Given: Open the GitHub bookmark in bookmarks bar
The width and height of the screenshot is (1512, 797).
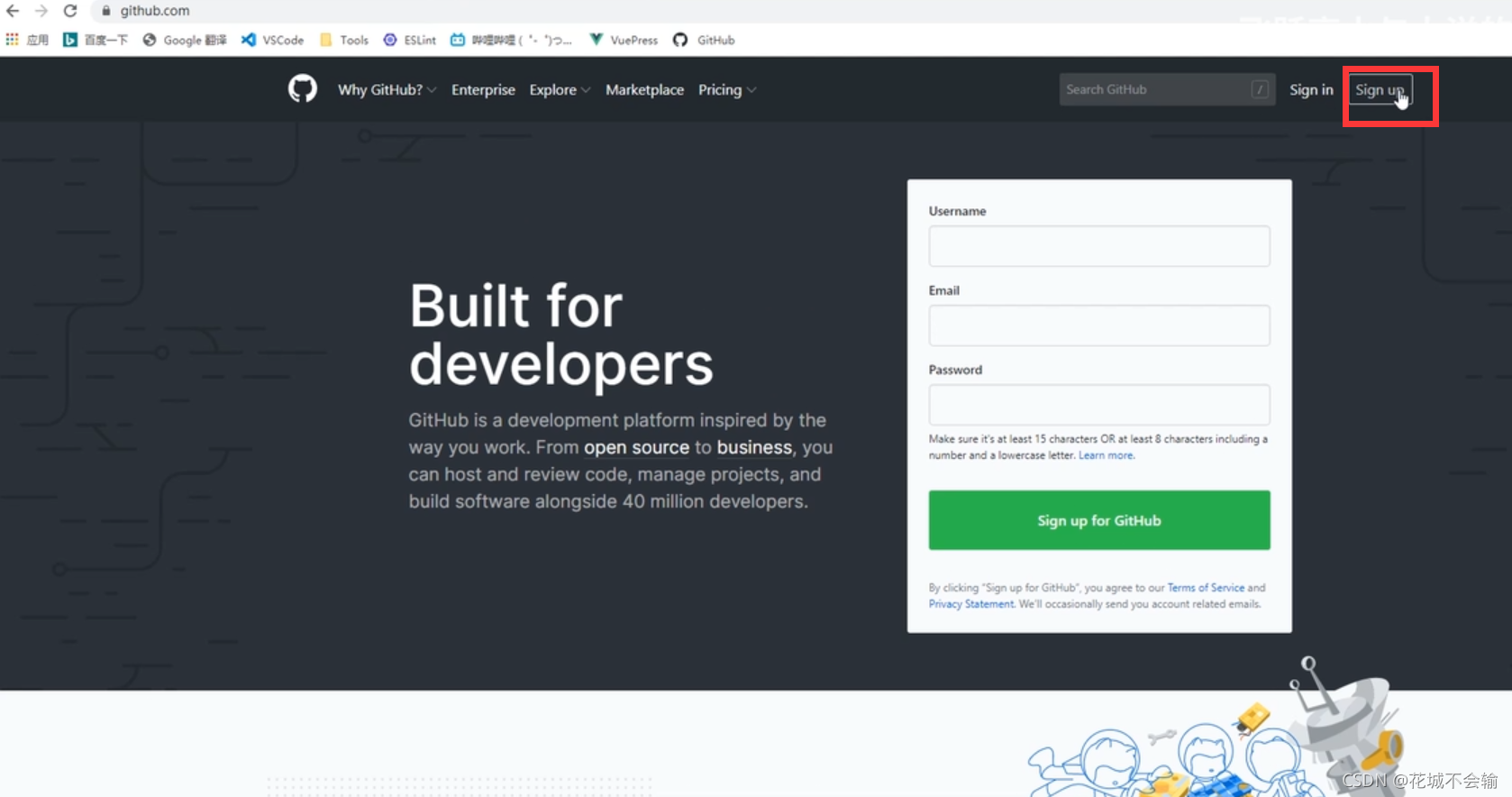Looking at the screenshot, I should (x=704, y=40).
